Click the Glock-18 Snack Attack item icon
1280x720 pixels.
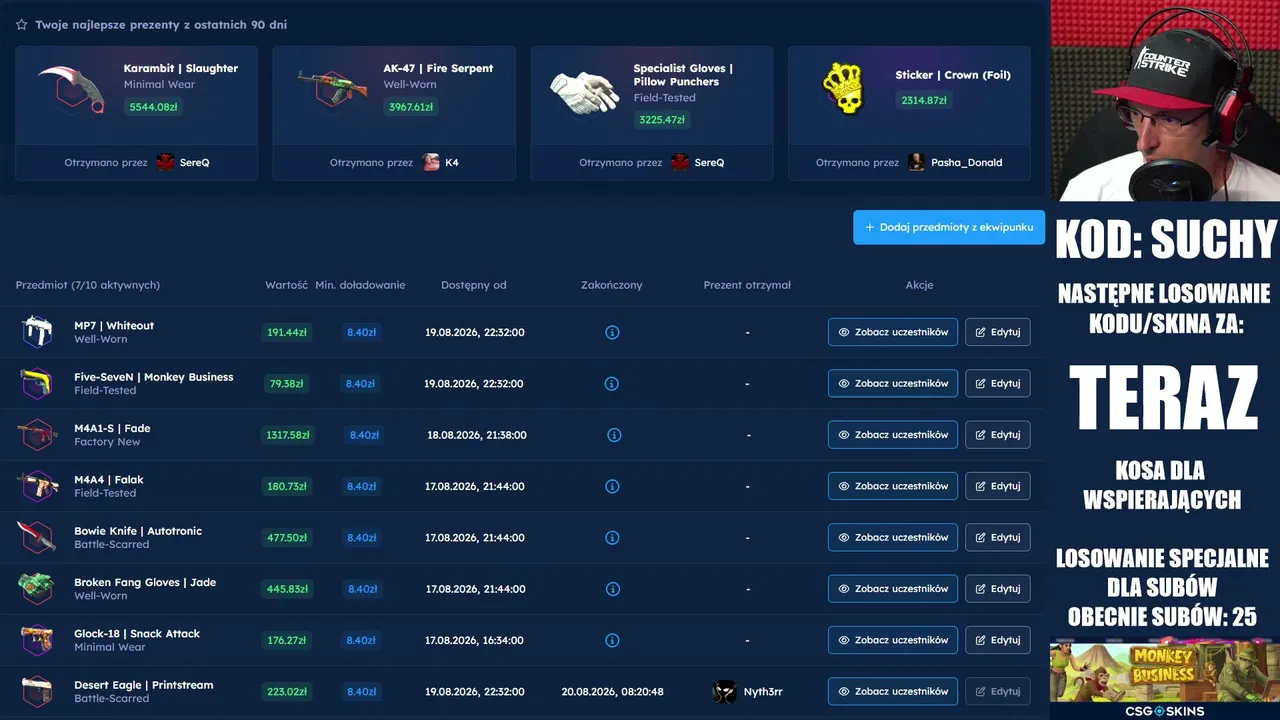[37, 640]
